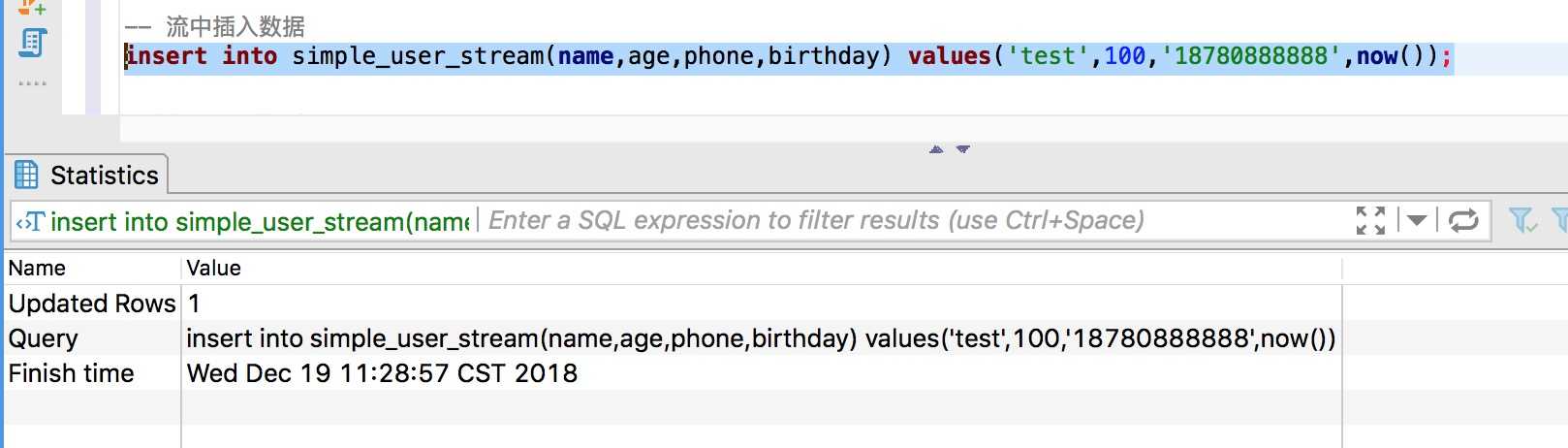The height and width of the screenshot is (448, 1568).
Task: Open the filter history dropdown arrow
Action: pos(1417,221)
